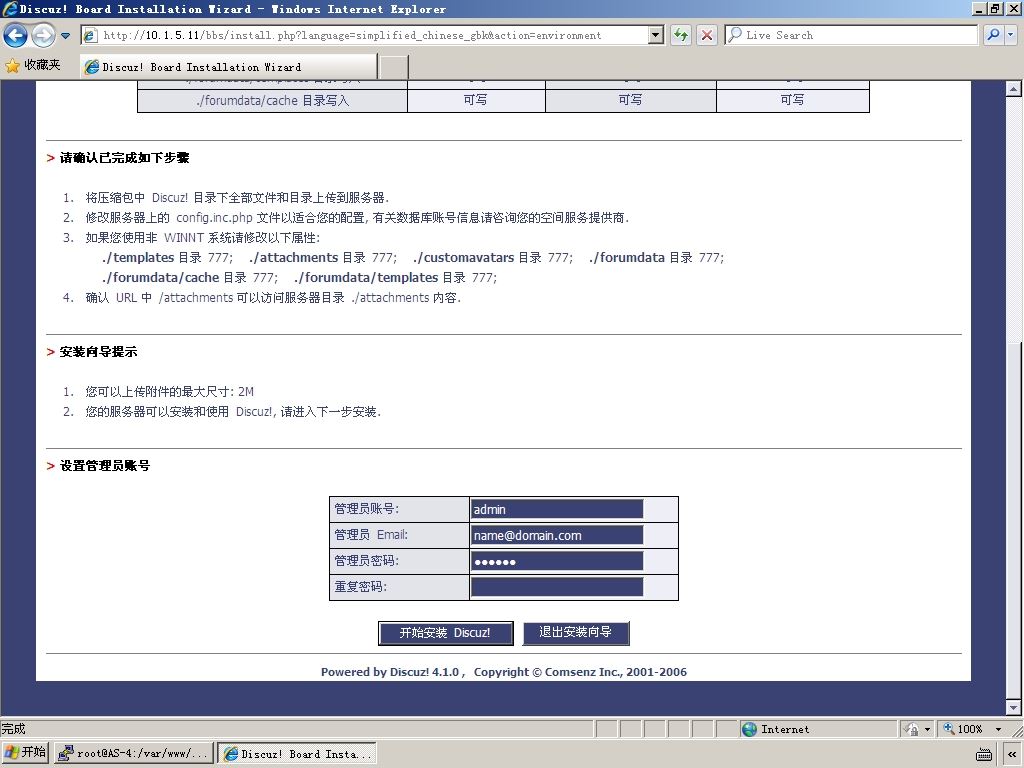Click the 重复密码: label cell

(399, 587)
